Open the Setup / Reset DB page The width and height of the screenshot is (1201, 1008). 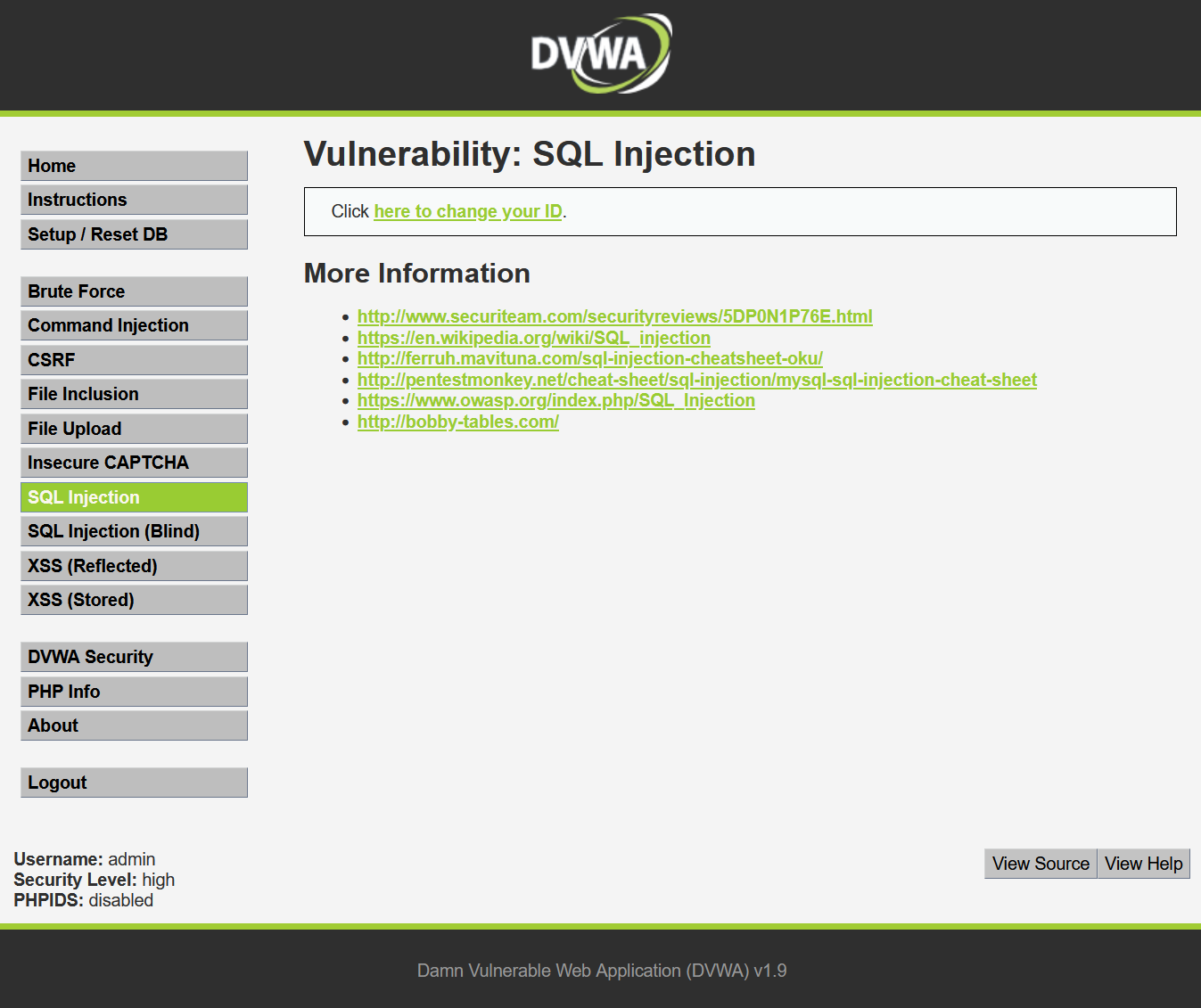(133, 234)
